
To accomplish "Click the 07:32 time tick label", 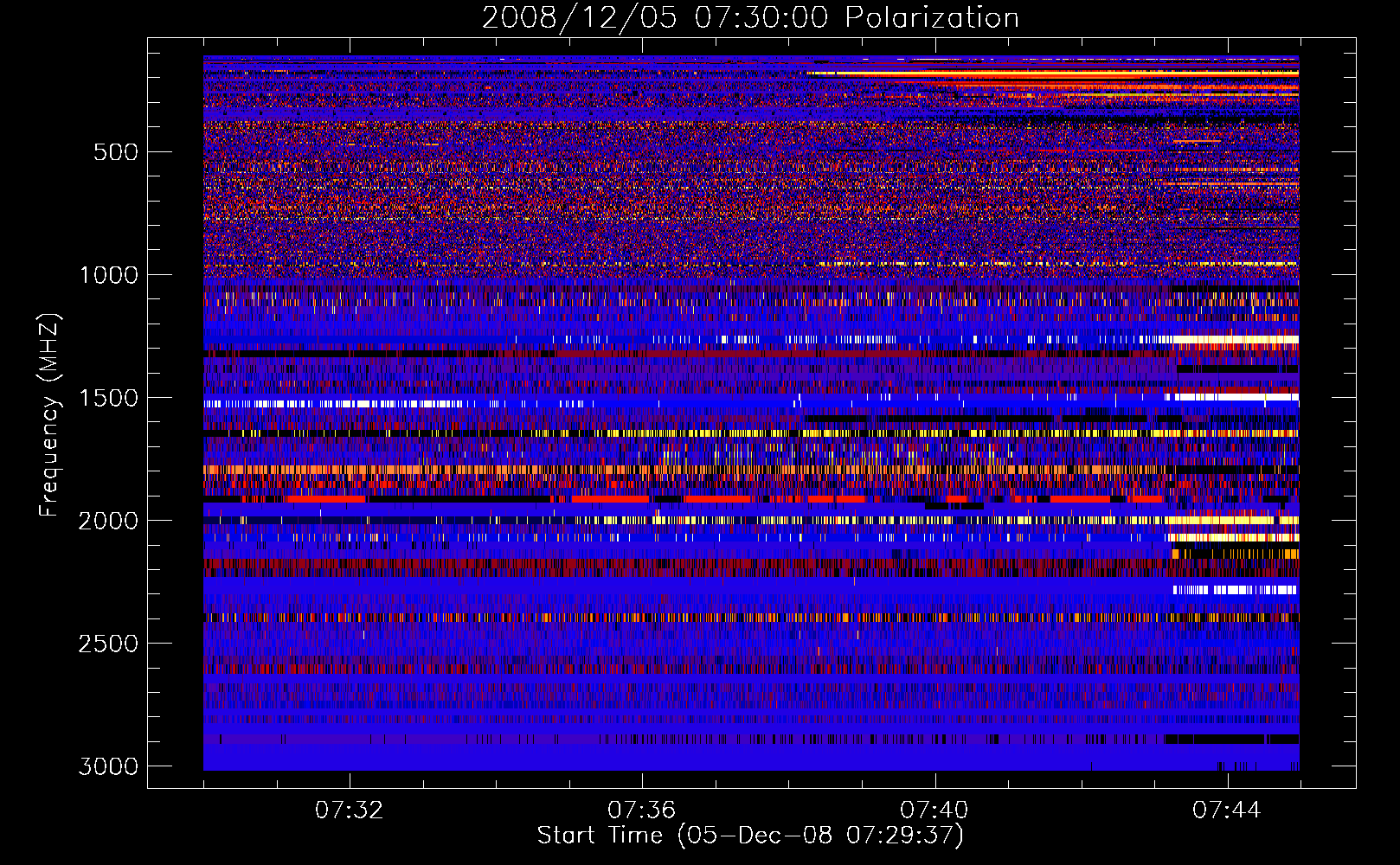I will pyautogui.click(x=350, y=811).
